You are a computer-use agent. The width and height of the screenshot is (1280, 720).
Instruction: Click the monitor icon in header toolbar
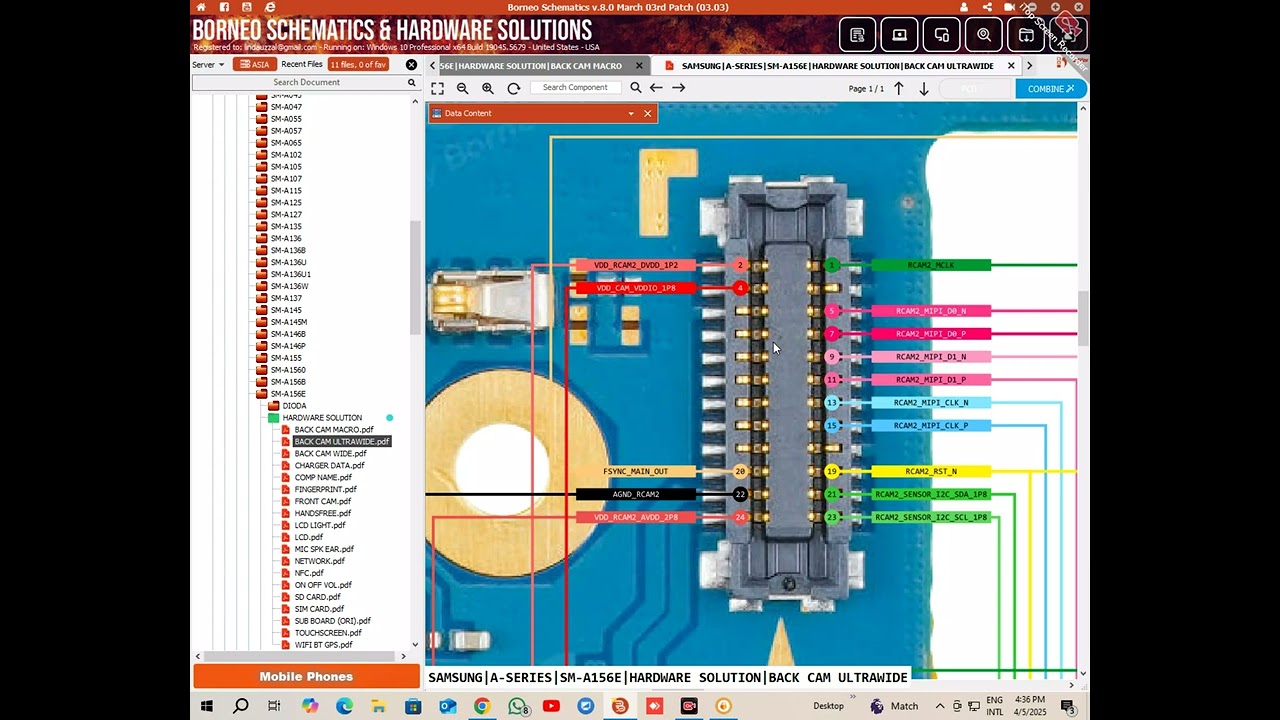tap(900, 35)
